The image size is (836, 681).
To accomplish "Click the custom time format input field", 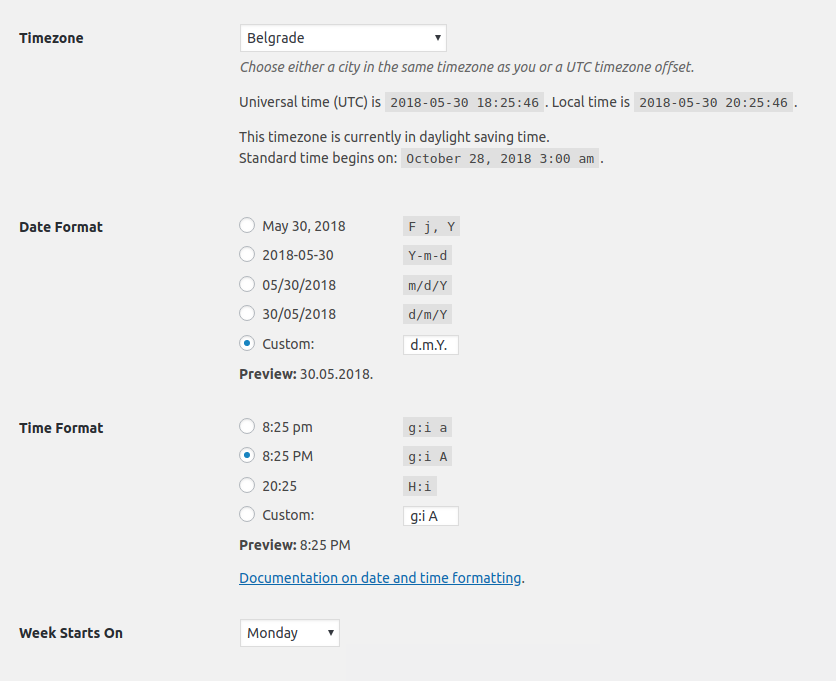I will (x=430, y=515).
